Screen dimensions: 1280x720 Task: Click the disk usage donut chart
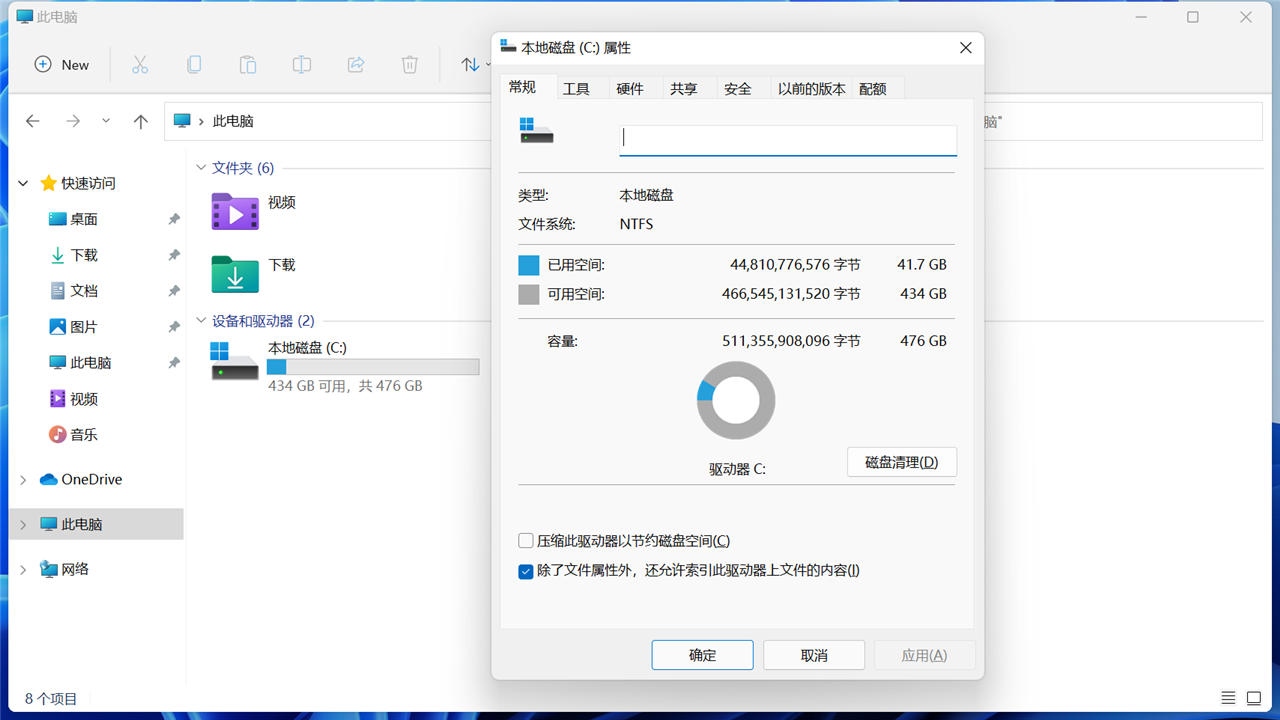[x=736, y=400]
